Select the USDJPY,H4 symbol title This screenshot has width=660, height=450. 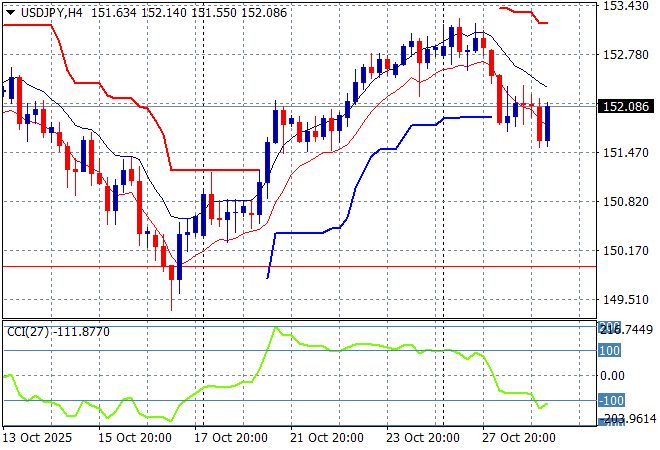tap(51, 13)
